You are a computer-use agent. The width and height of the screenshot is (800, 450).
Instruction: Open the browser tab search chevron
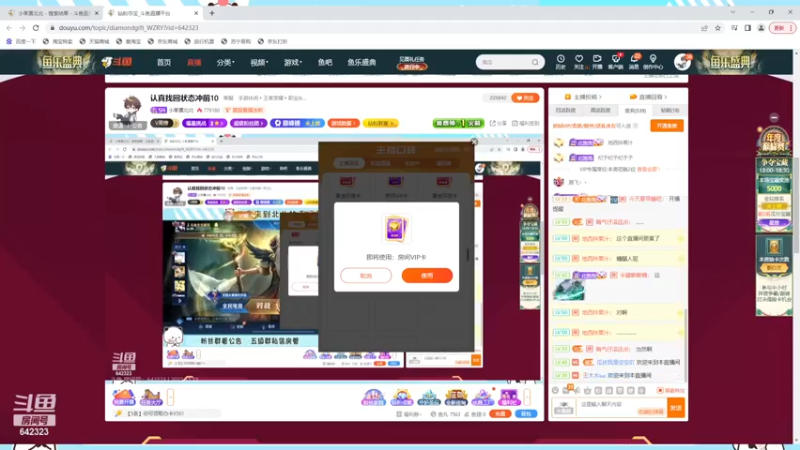tap(733, 12)
